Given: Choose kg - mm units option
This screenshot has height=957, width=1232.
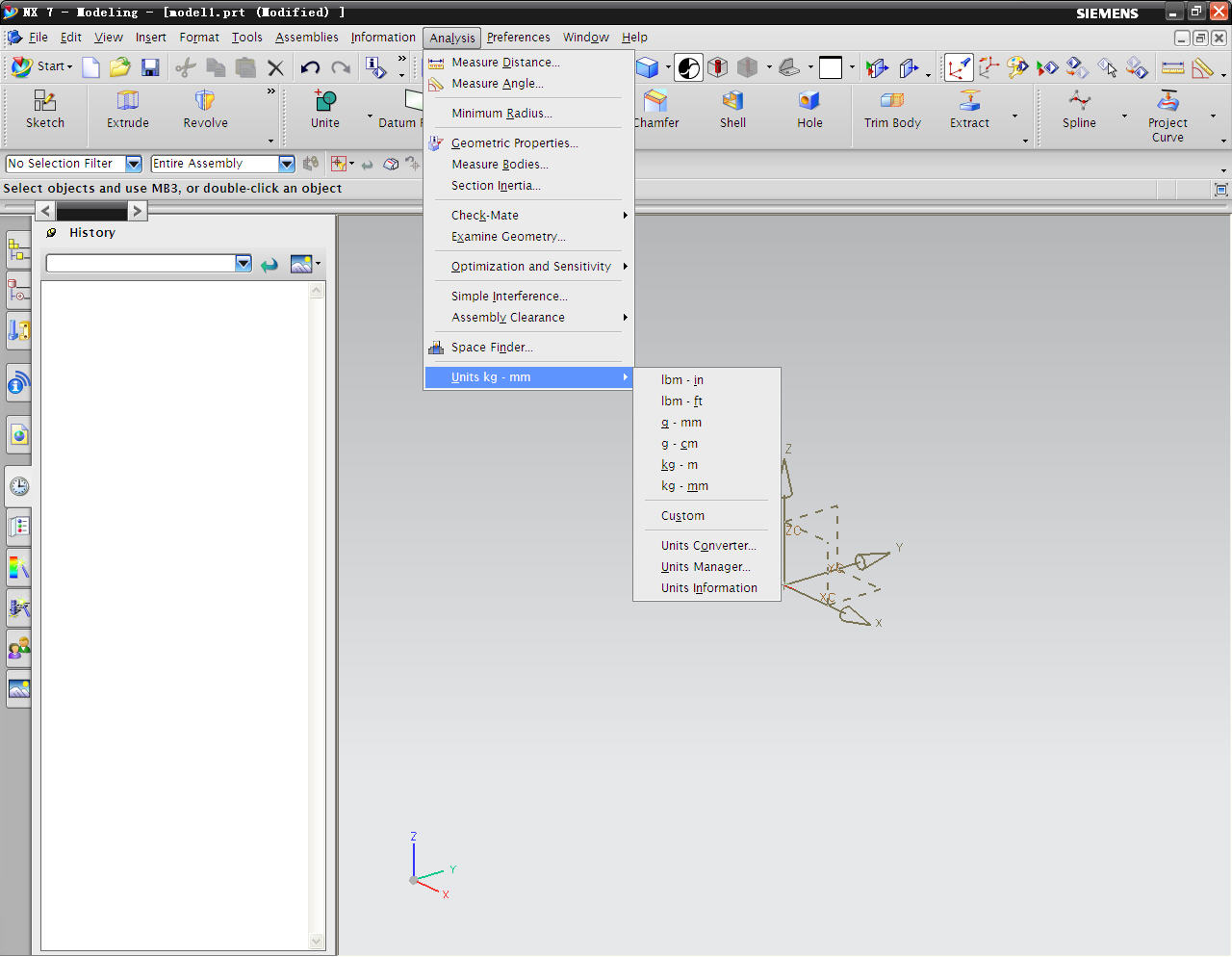Looking at the screenshot, I should point(706,486).
